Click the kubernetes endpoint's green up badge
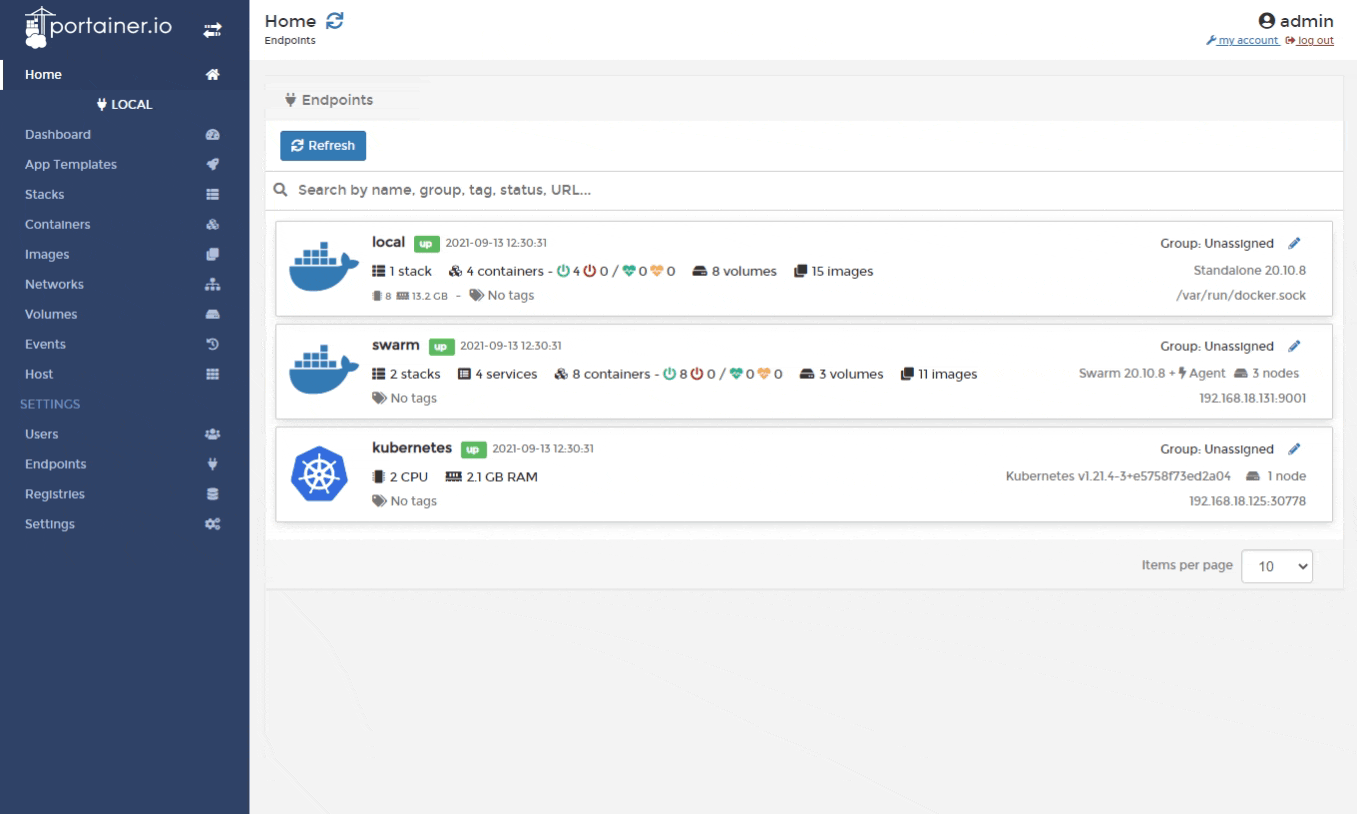The image size is (1357, 814). point(472,450)
